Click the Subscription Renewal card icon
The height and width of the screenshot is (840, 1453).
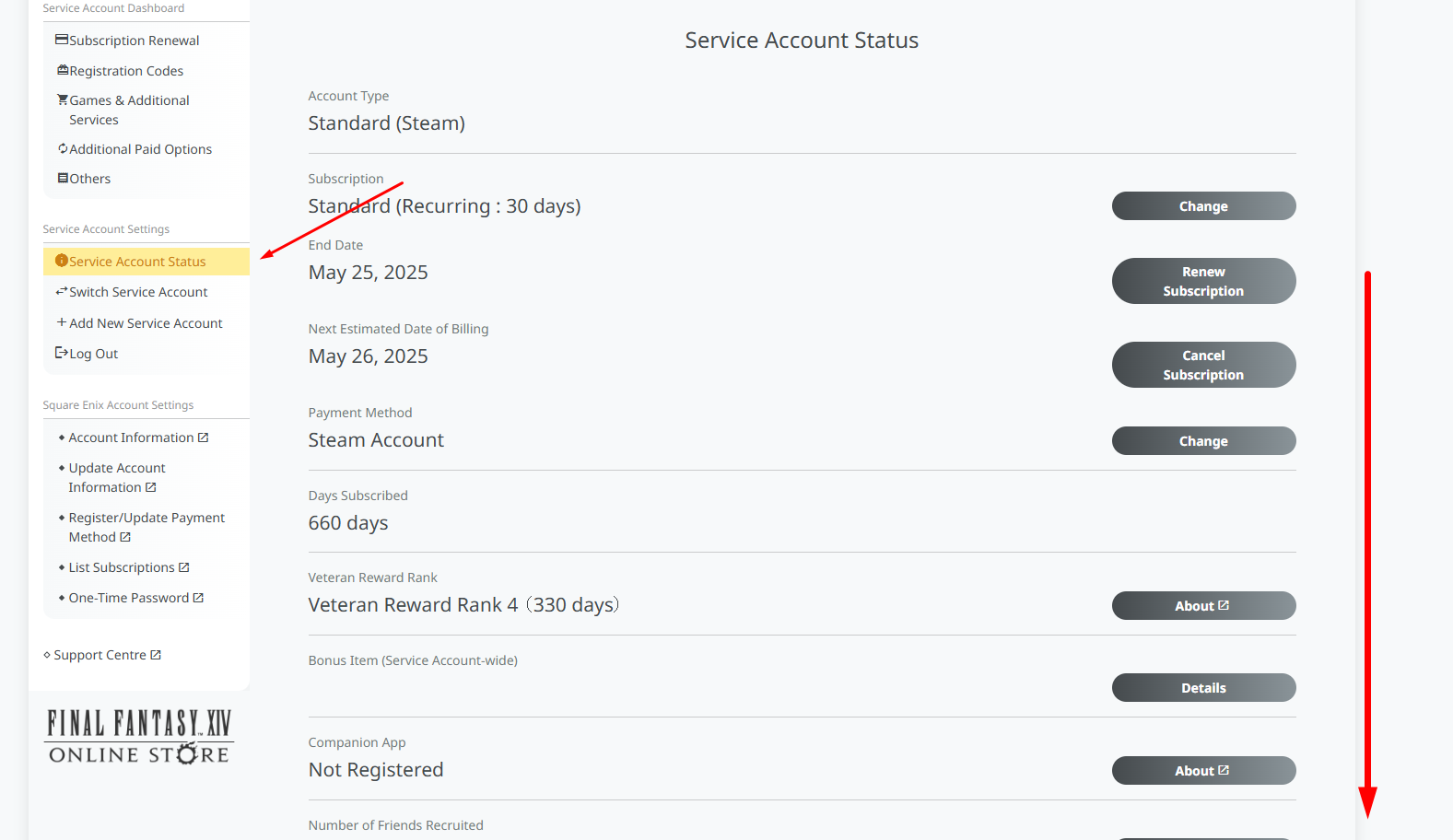[x=62, y=40]
